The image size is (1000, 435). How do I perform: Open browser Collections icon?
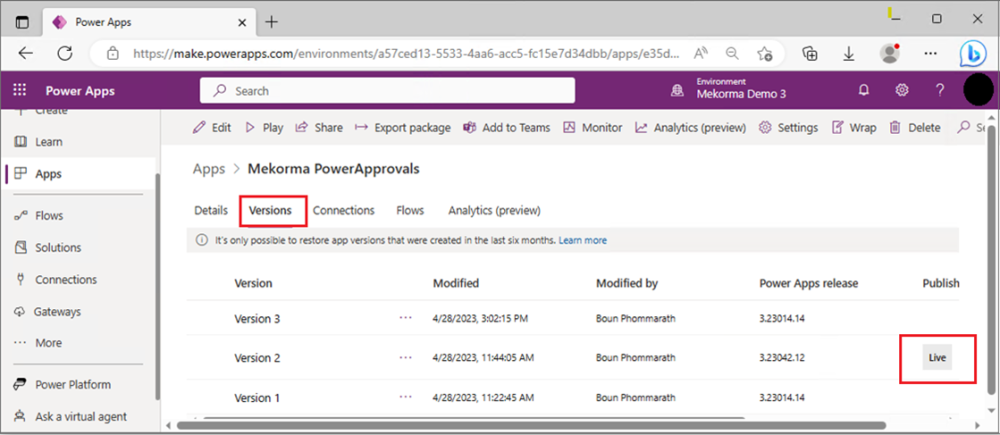(810, 54)
